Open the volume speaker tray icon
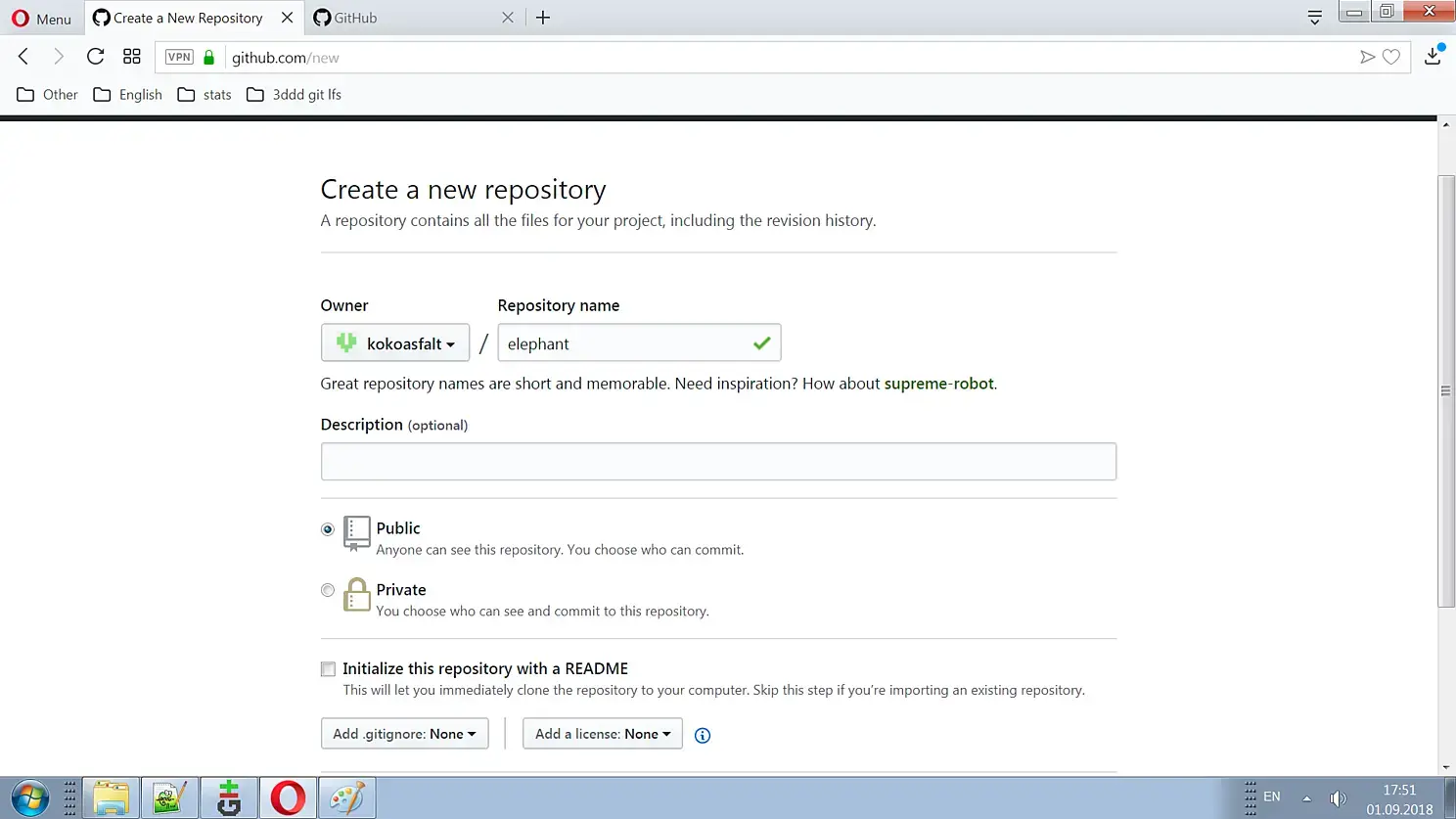The width and height of the screenshot is (1456, 819). click(x=1338, y=798)
